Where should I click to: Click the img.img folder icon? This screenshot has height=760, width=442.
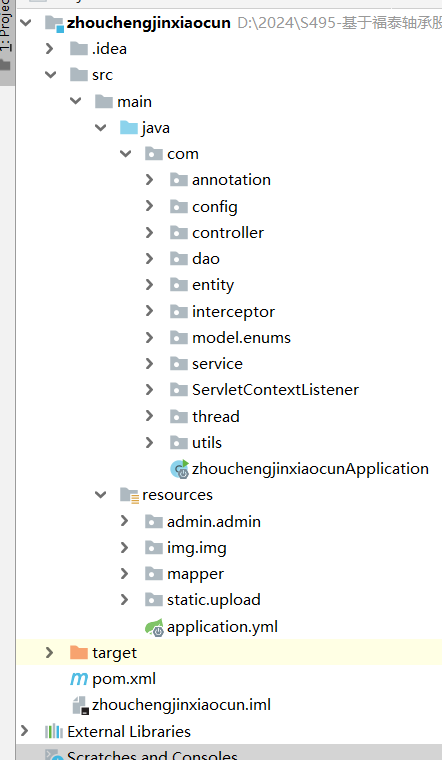154,548
